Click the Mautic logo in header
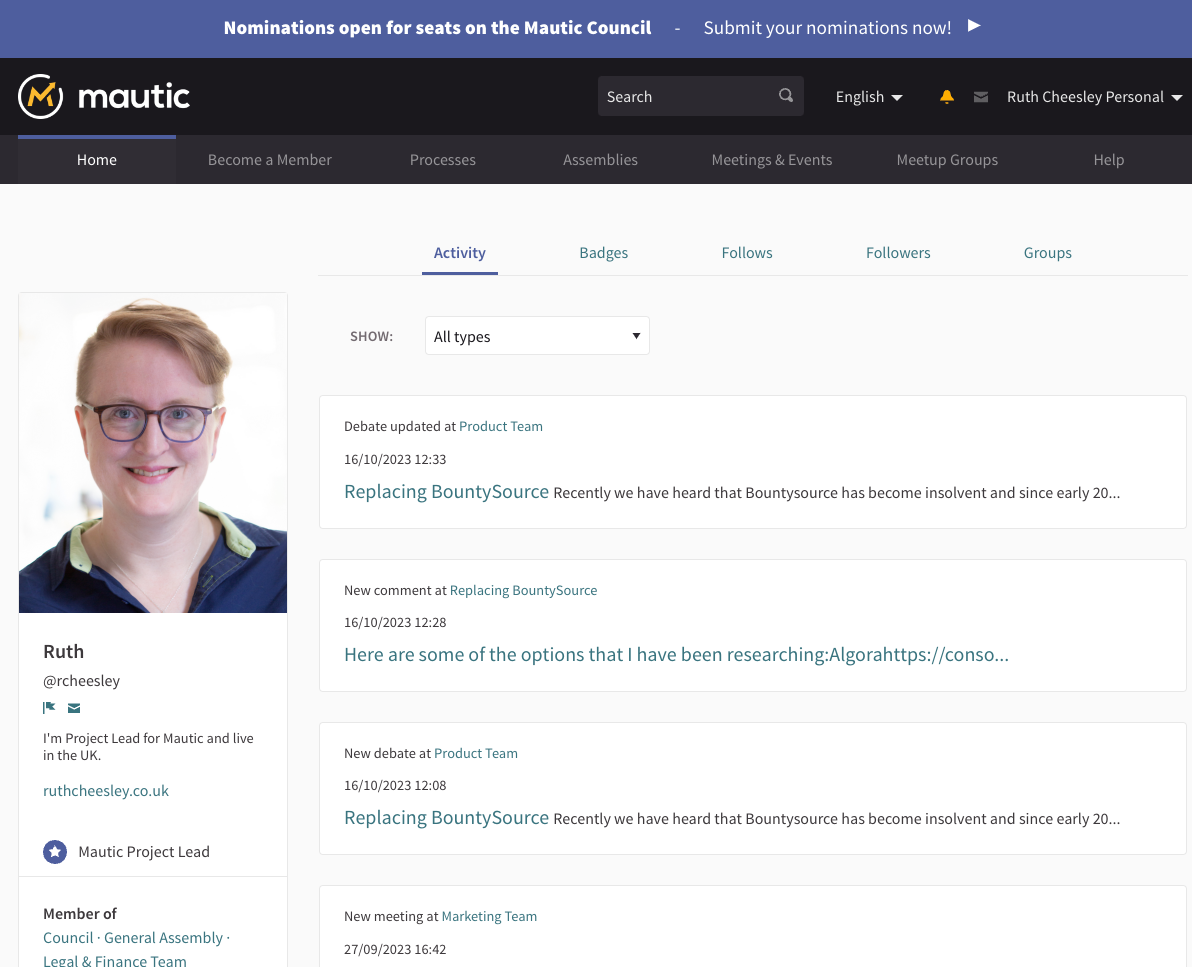1192x967 pixels. pos(104,96)
